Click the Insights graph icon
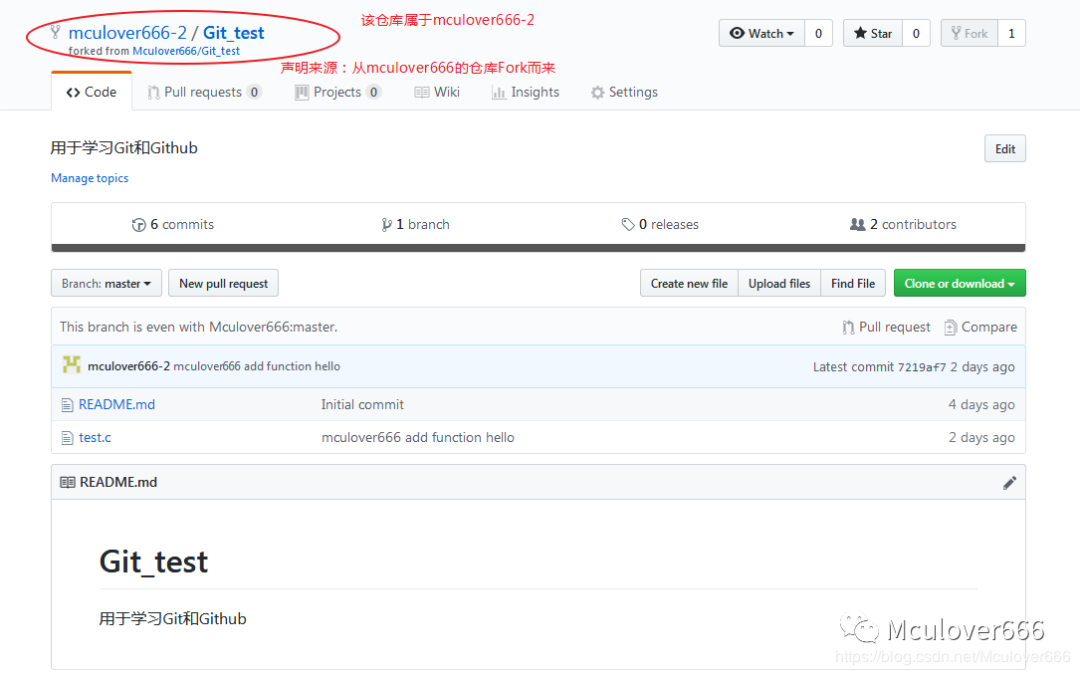The height and width of the screenshot is (675, 1080). [x=499, y=92]
